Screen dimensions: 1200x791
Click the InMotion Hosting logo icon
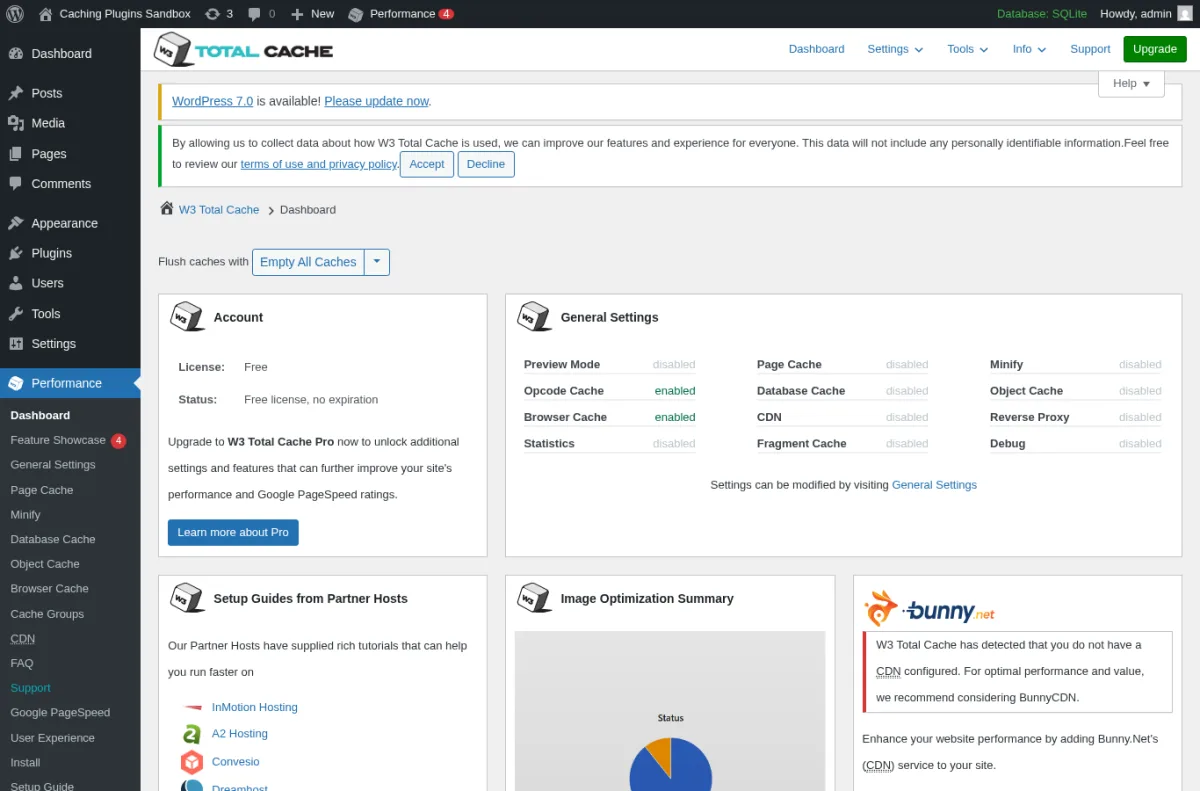pos(192,707)
